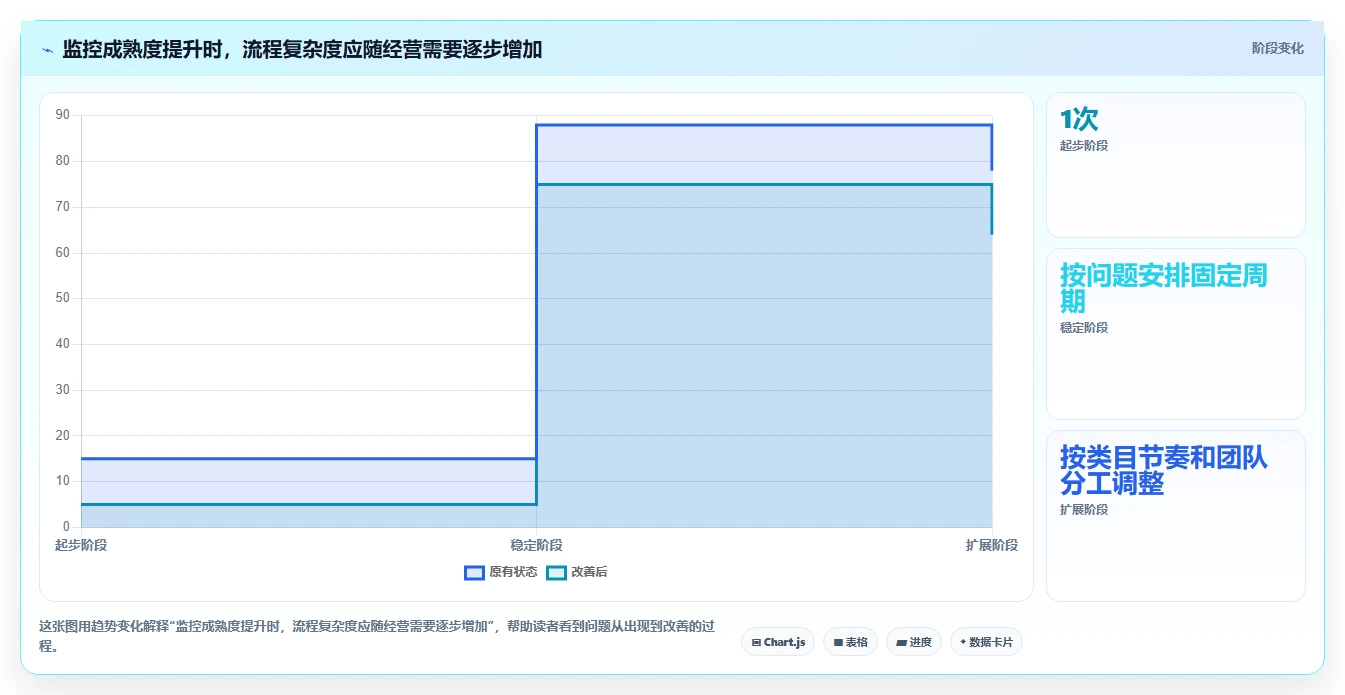Click the 扩展阶段 x-axis label
Viewport: 1345px width, 695px height.
[x=992, y=545]
